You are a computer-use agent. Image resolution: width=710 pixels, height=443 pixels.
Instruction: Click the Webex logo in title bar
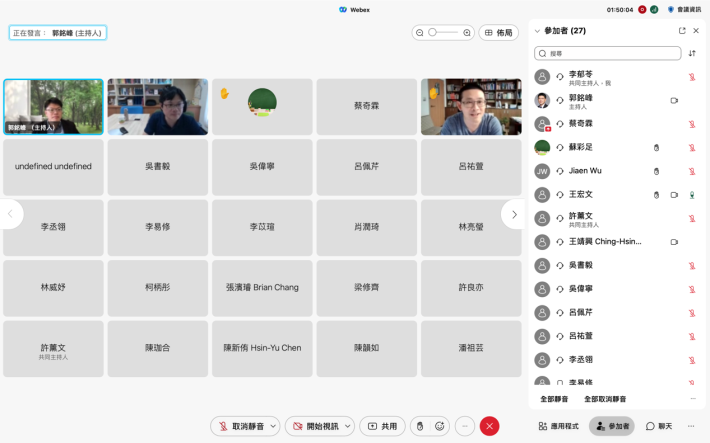coord(343,10)
